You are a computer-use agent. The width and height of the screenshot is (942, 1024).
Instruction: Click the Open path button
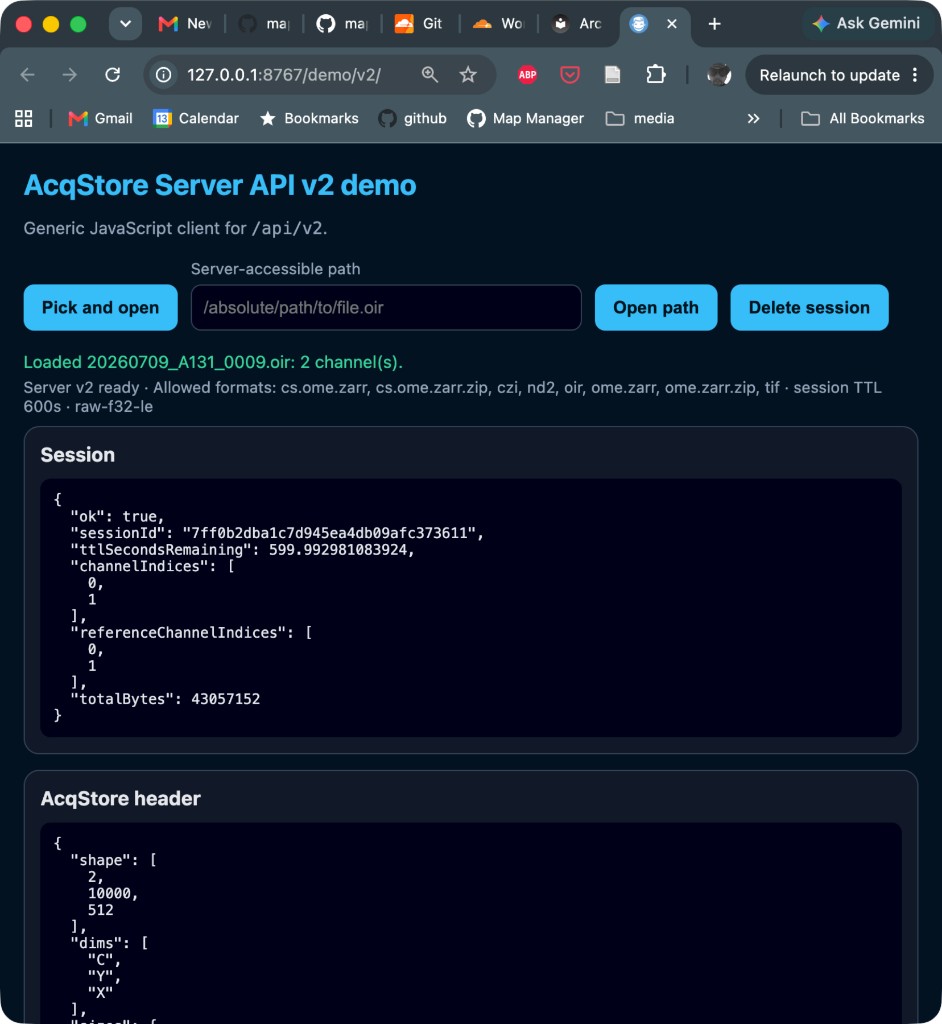tap(656, 308)
